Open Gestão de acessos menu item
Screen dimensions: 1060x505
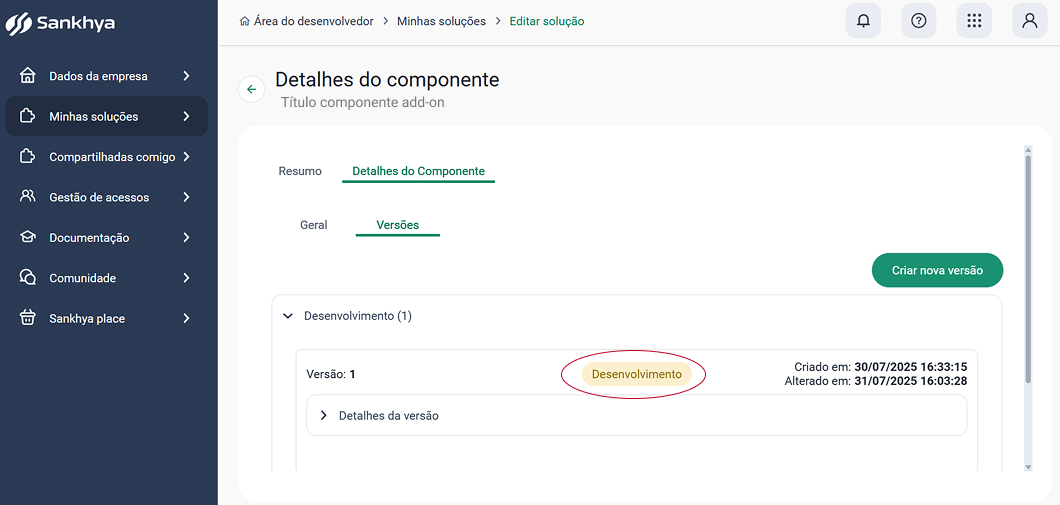point(107,197)
